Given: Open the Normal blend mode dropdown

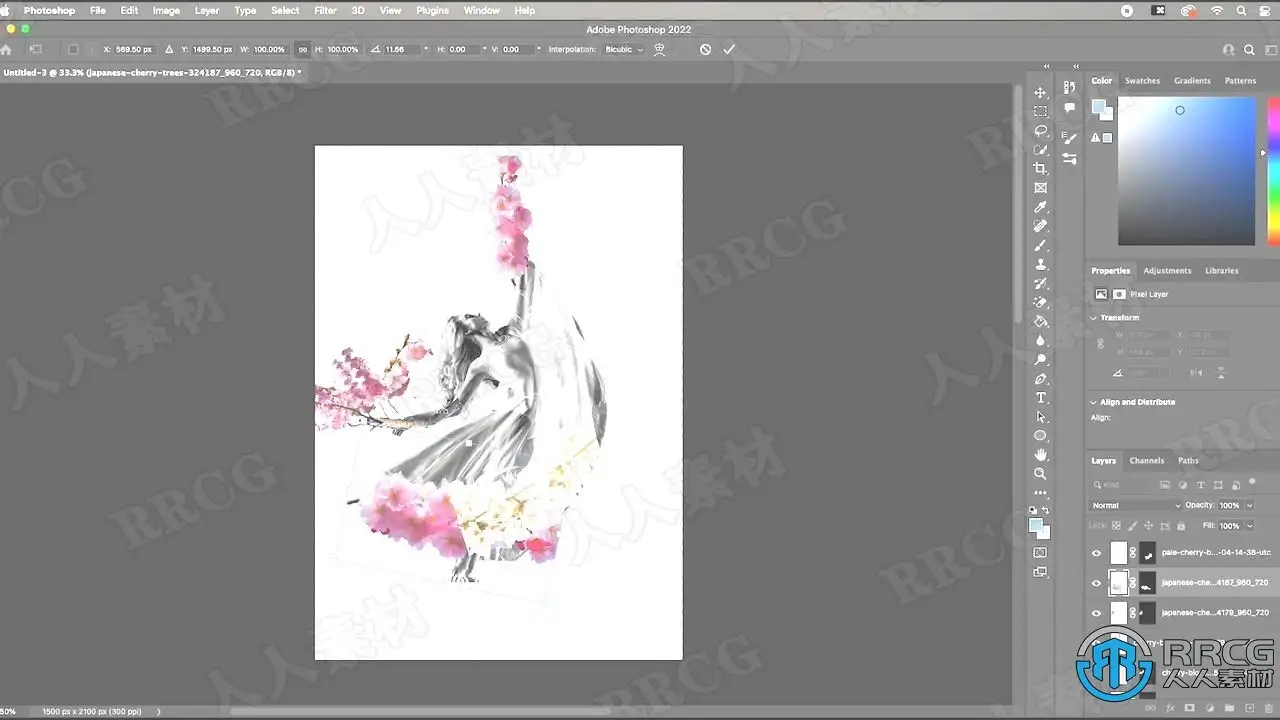Looking at the screenshot, I should (1136, 506).
